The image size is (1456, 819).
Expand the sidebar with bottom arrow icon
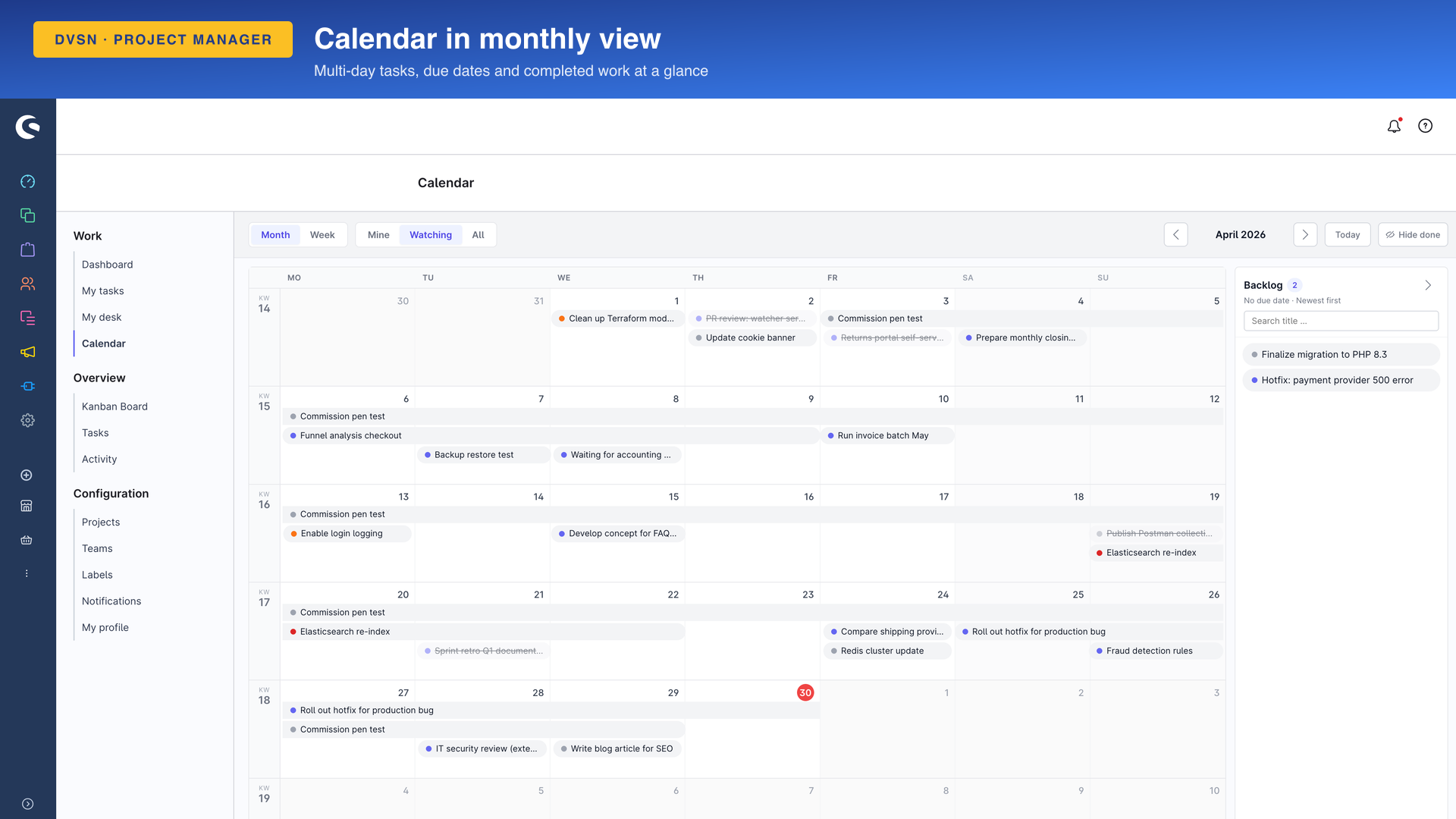point(28,804)
